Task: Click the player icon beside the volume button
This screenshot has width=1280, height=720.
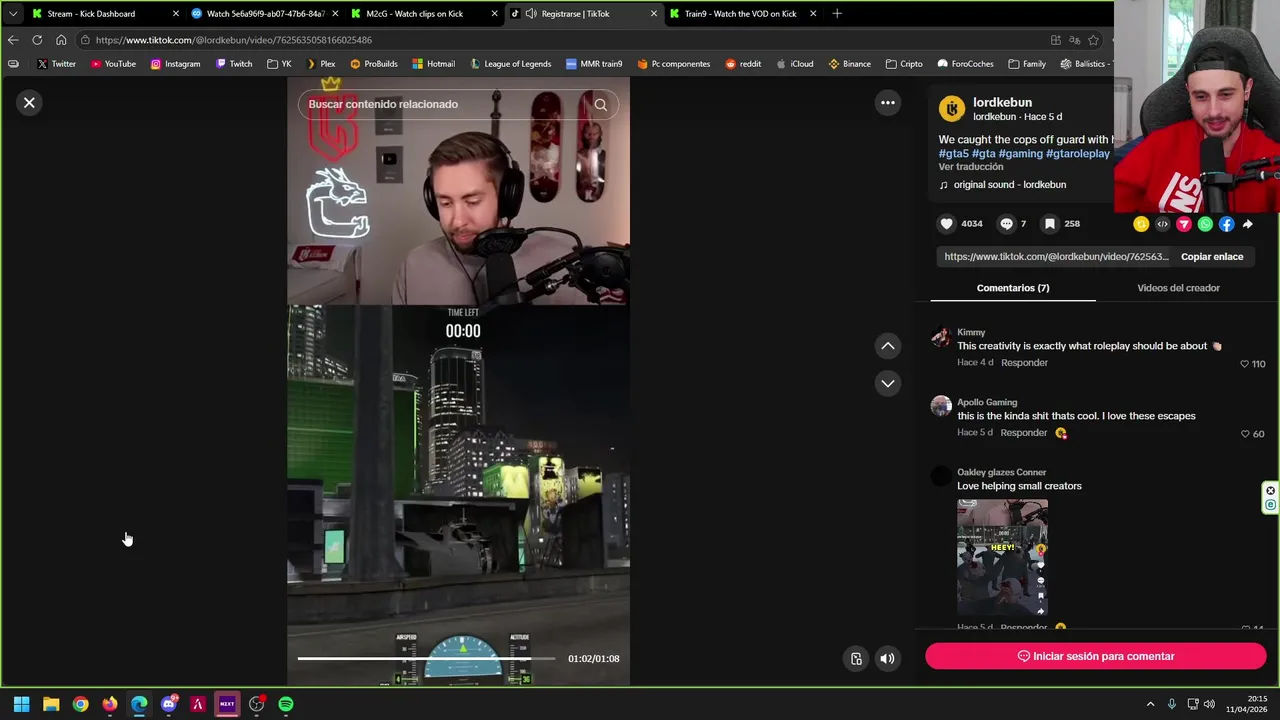Action: coord(856,658)
